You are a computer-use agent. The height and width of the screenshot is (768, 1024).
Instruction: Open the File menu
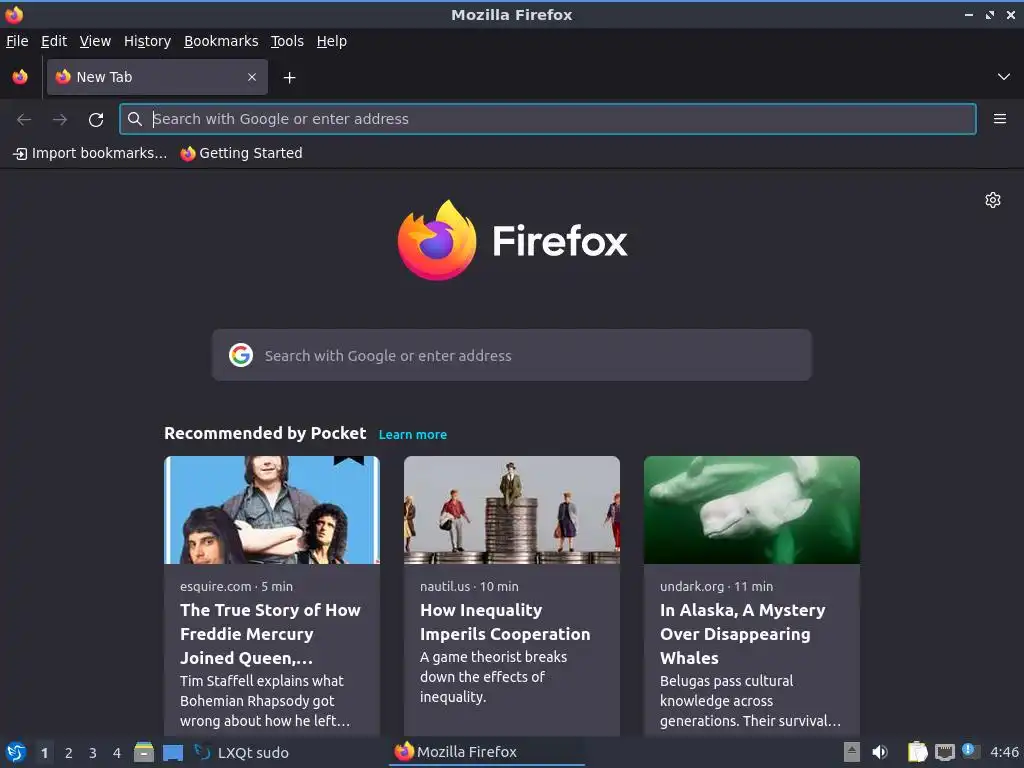pos(17,41)
